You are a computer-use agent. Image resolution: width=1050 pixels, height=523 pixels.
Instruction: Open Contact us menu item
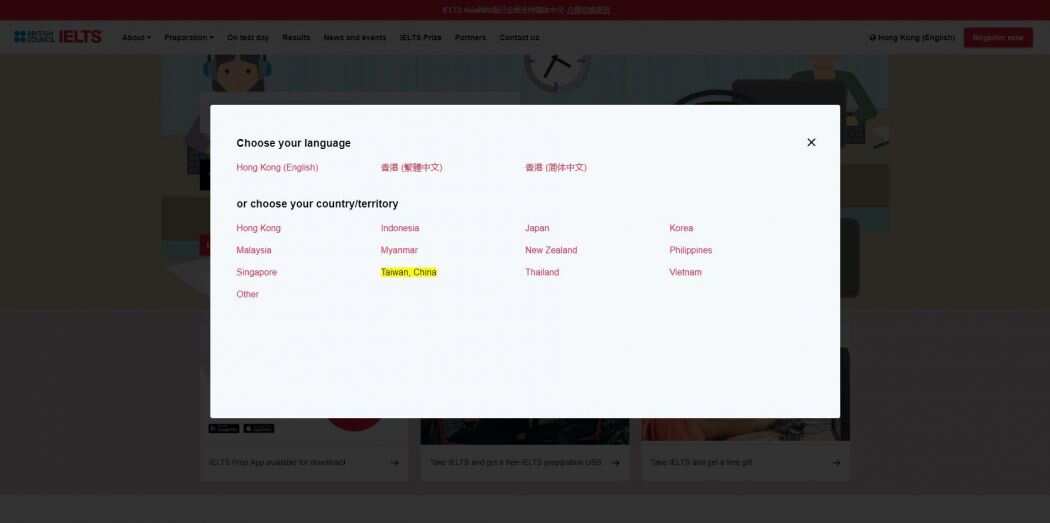(519, 38)
